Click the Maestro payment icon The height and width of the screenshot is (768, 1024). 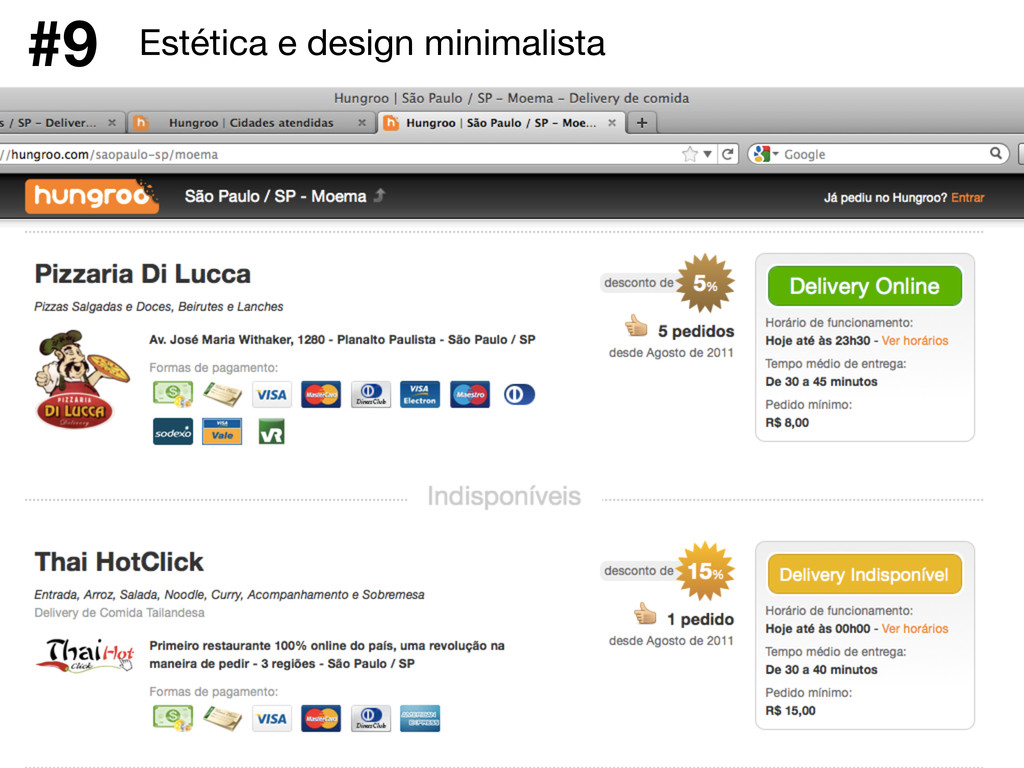(470, 394)
